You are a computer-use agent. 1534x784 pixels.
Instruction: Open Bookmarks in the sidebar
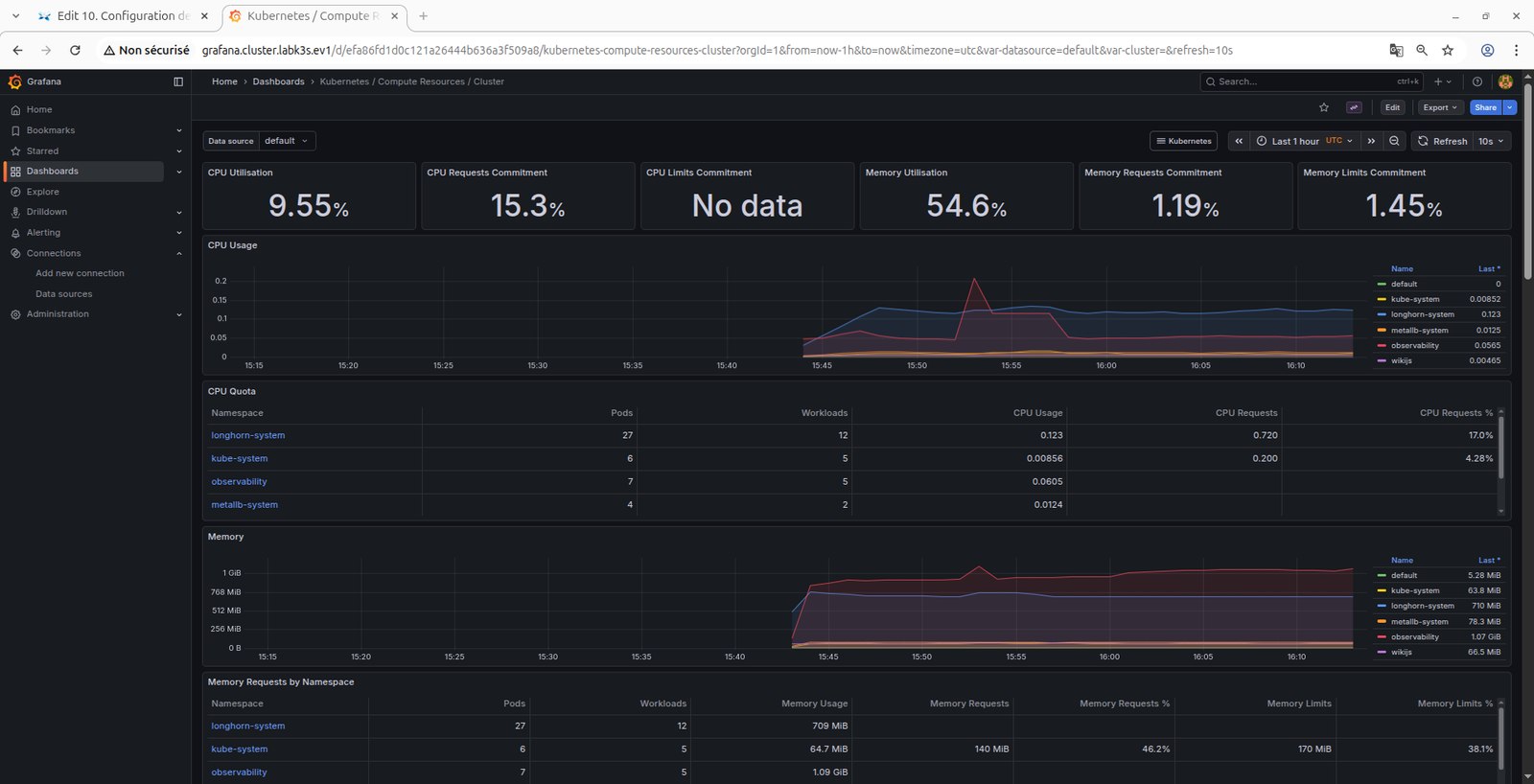[51, 130]
